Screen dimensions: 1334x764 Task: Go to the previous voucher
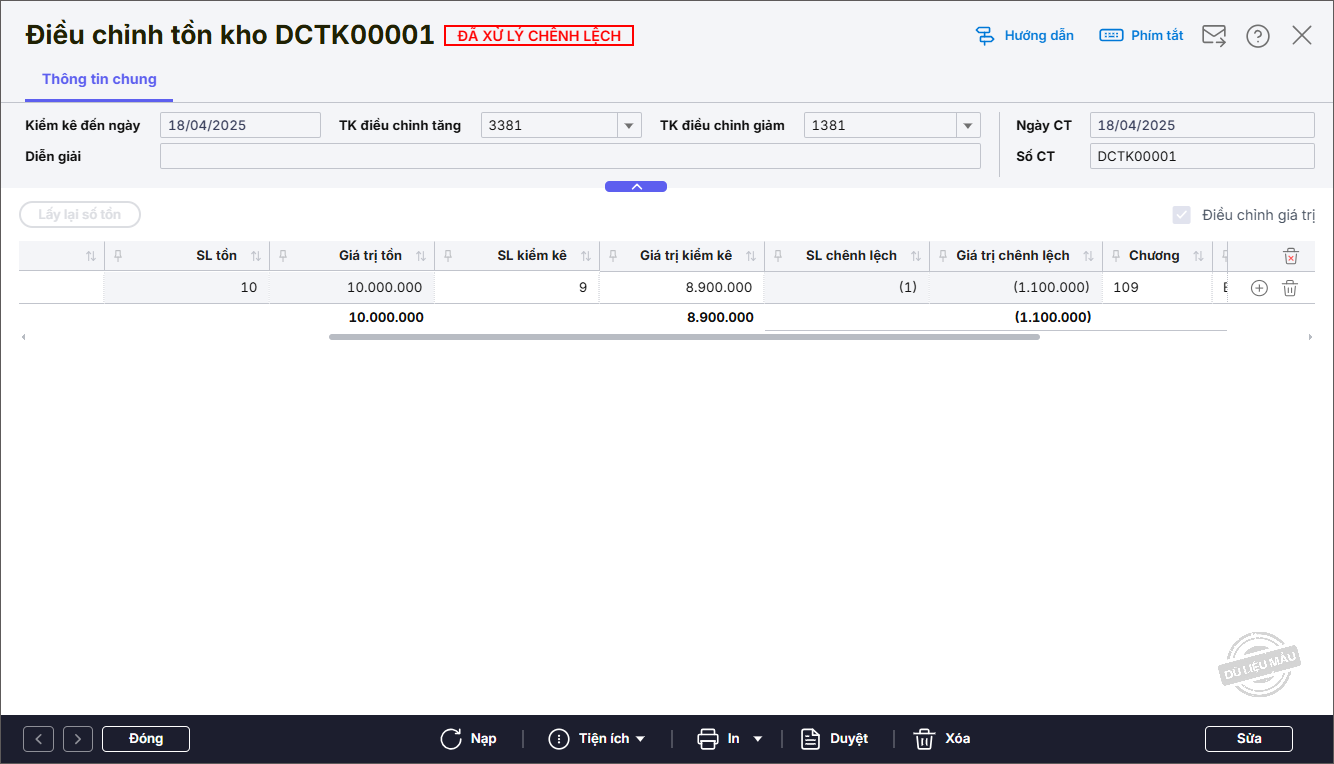click(x=38, y=739)
